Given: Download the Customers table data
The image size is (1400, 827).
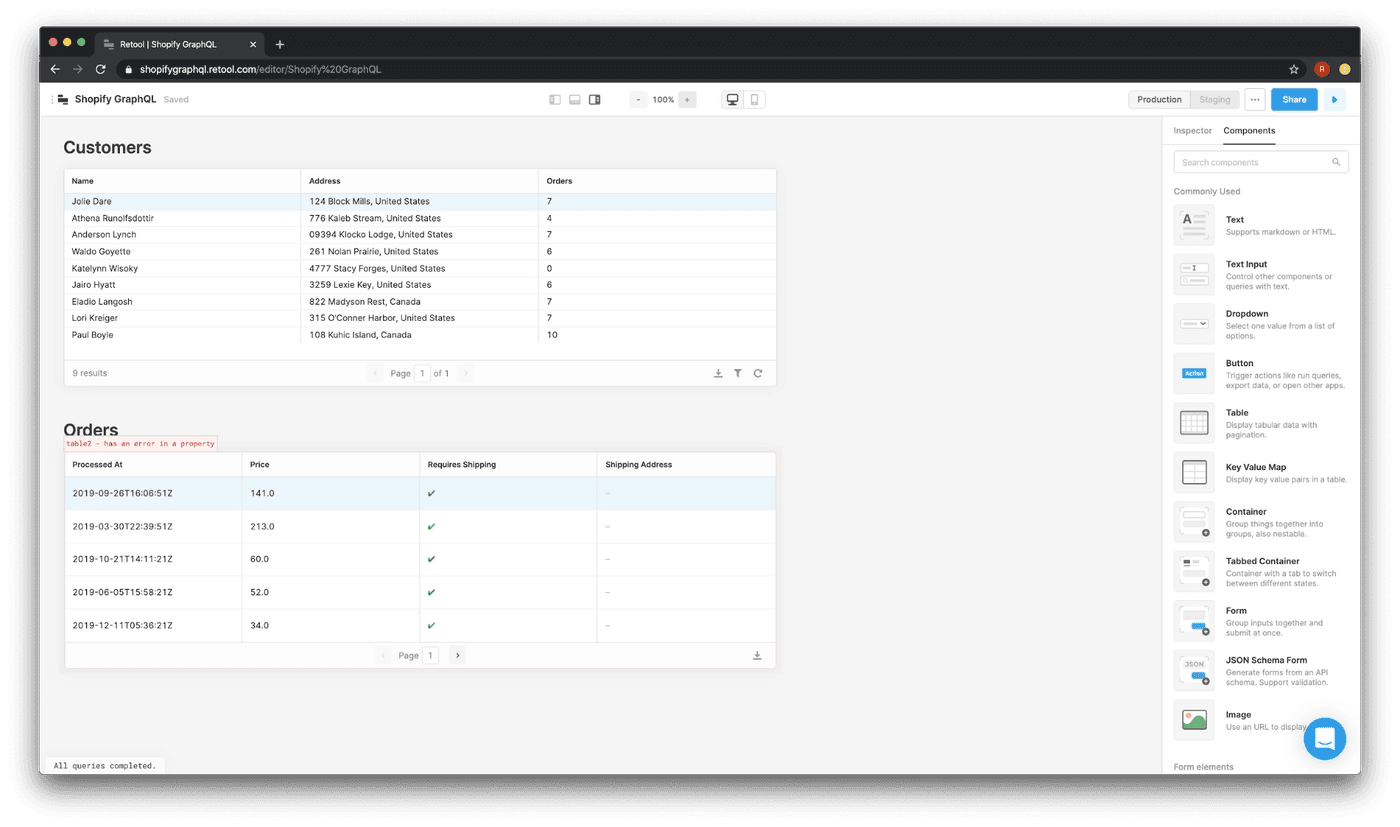Looking at the screenshot, I should pyautogui.click(x=718, y=373).
